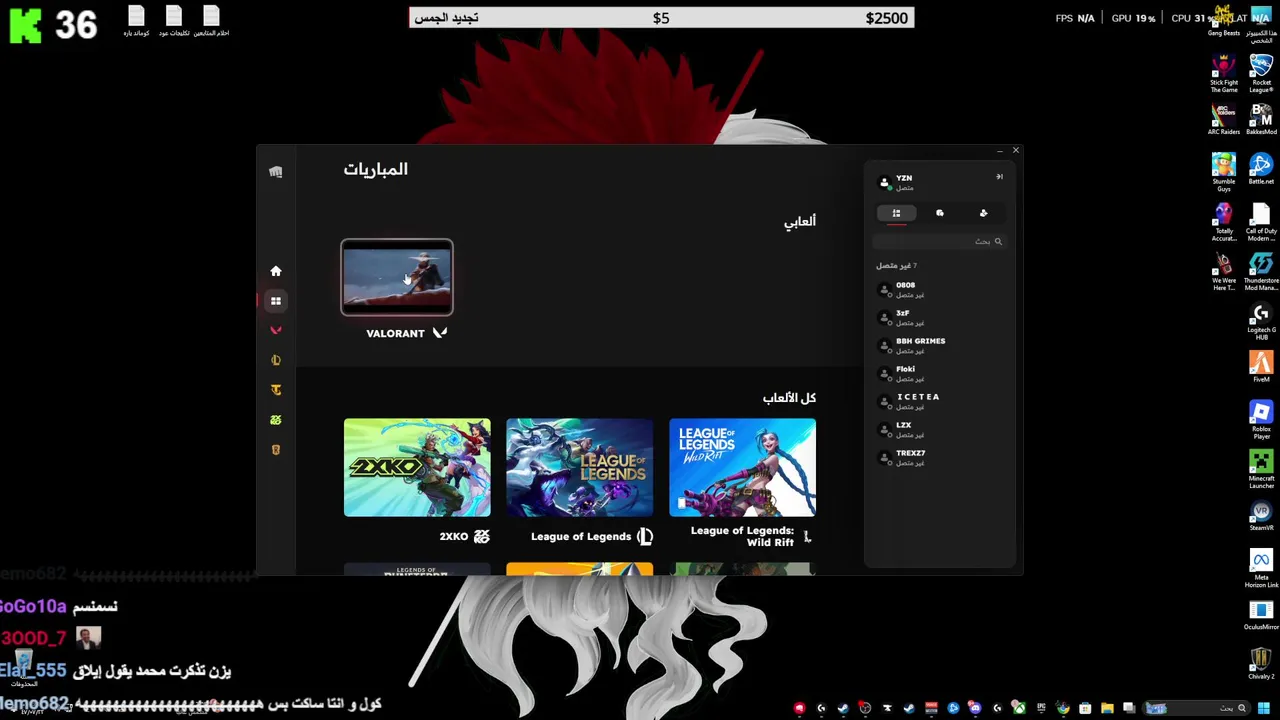The width and height of the screenshot is (1280, 720).
Task: Select friend 3zF in list
Action: click(x=938, y=318)
